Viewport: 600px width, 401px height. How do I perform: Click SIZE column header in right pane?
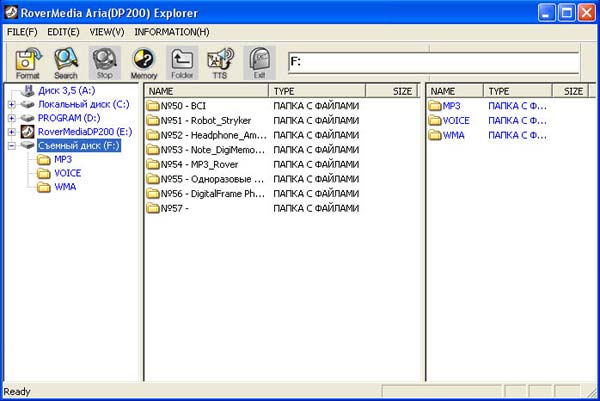tap(570, 91)
